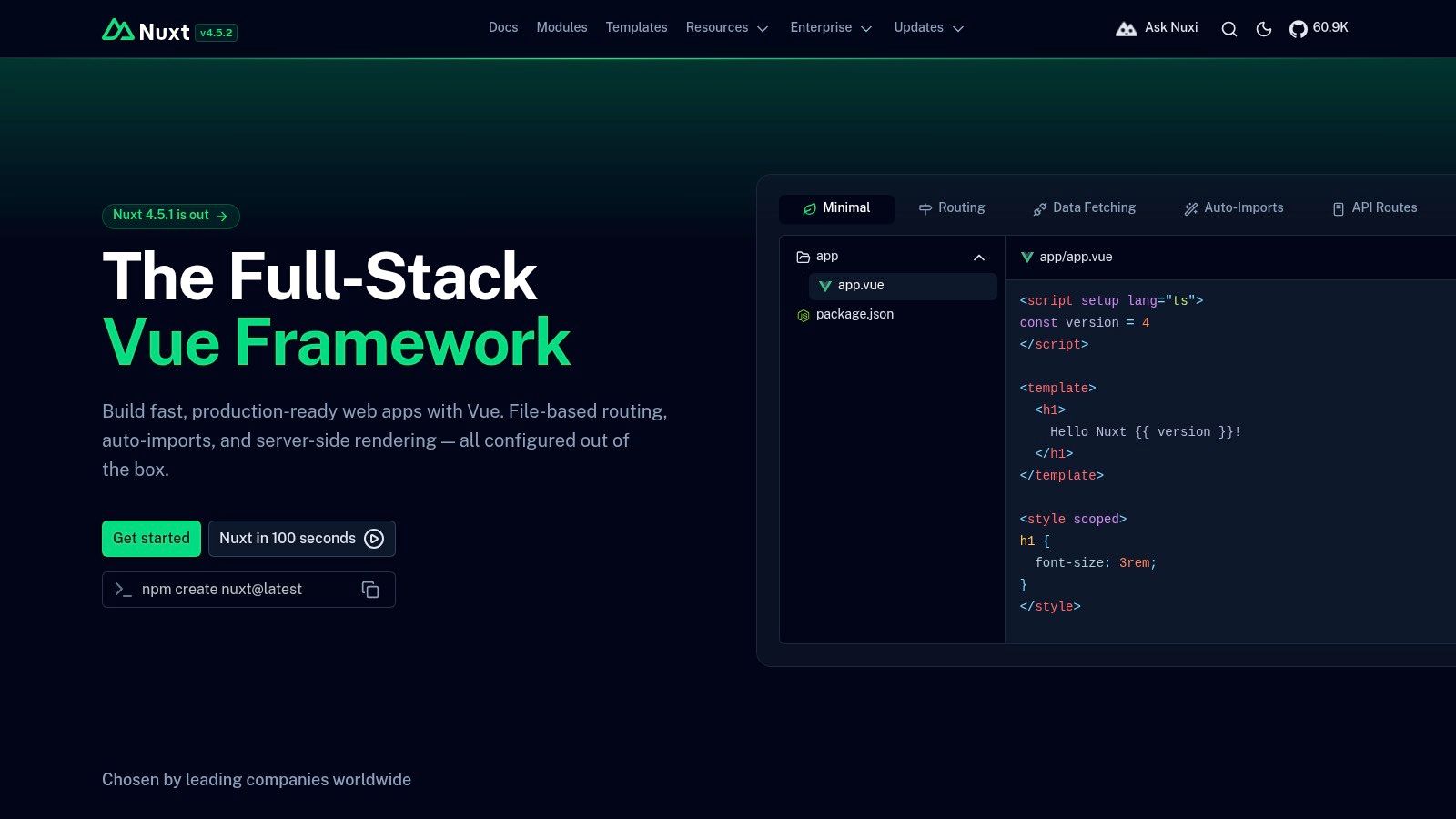Click the Nuxt in 100 seconds label
Image resolution: width=1456 pixels, height=819 pixels.
point(288,539)
